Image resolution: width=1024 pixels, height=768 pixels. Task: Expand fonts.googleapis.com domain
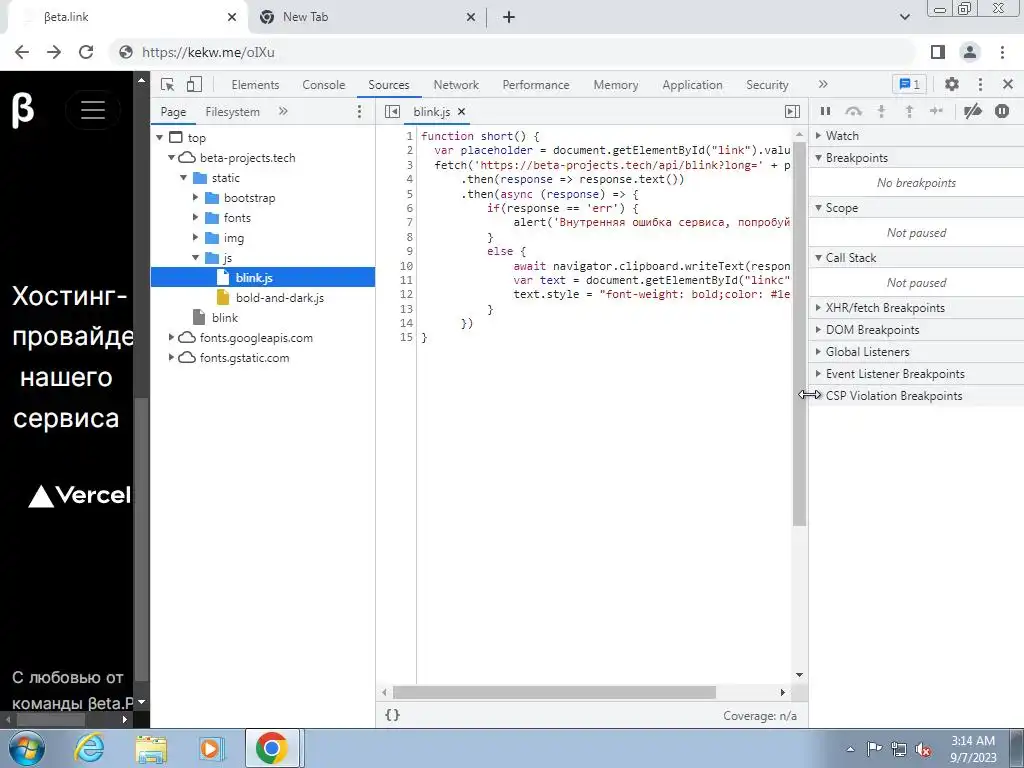pos(172,338)
